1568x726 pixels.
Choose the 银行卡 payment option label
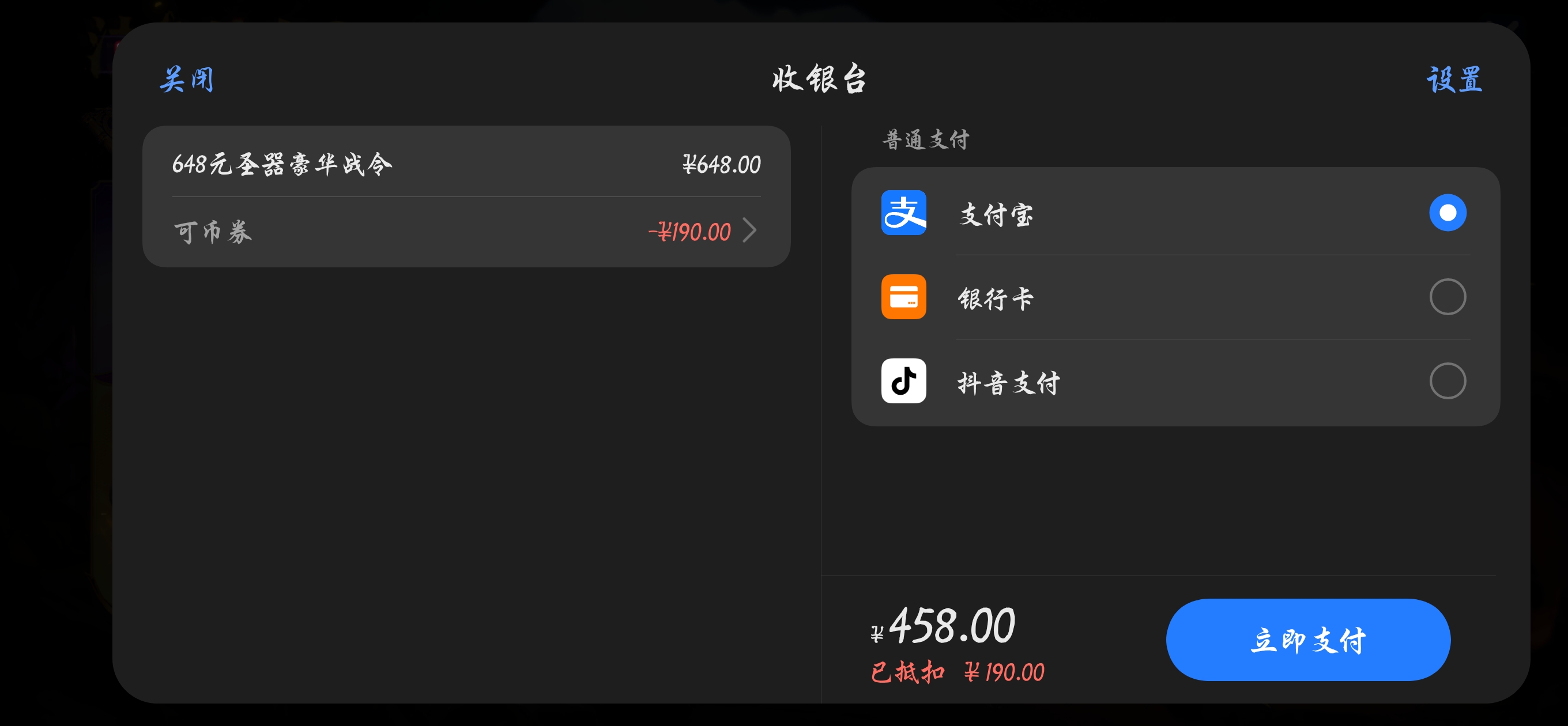click(x=996, y=298)
